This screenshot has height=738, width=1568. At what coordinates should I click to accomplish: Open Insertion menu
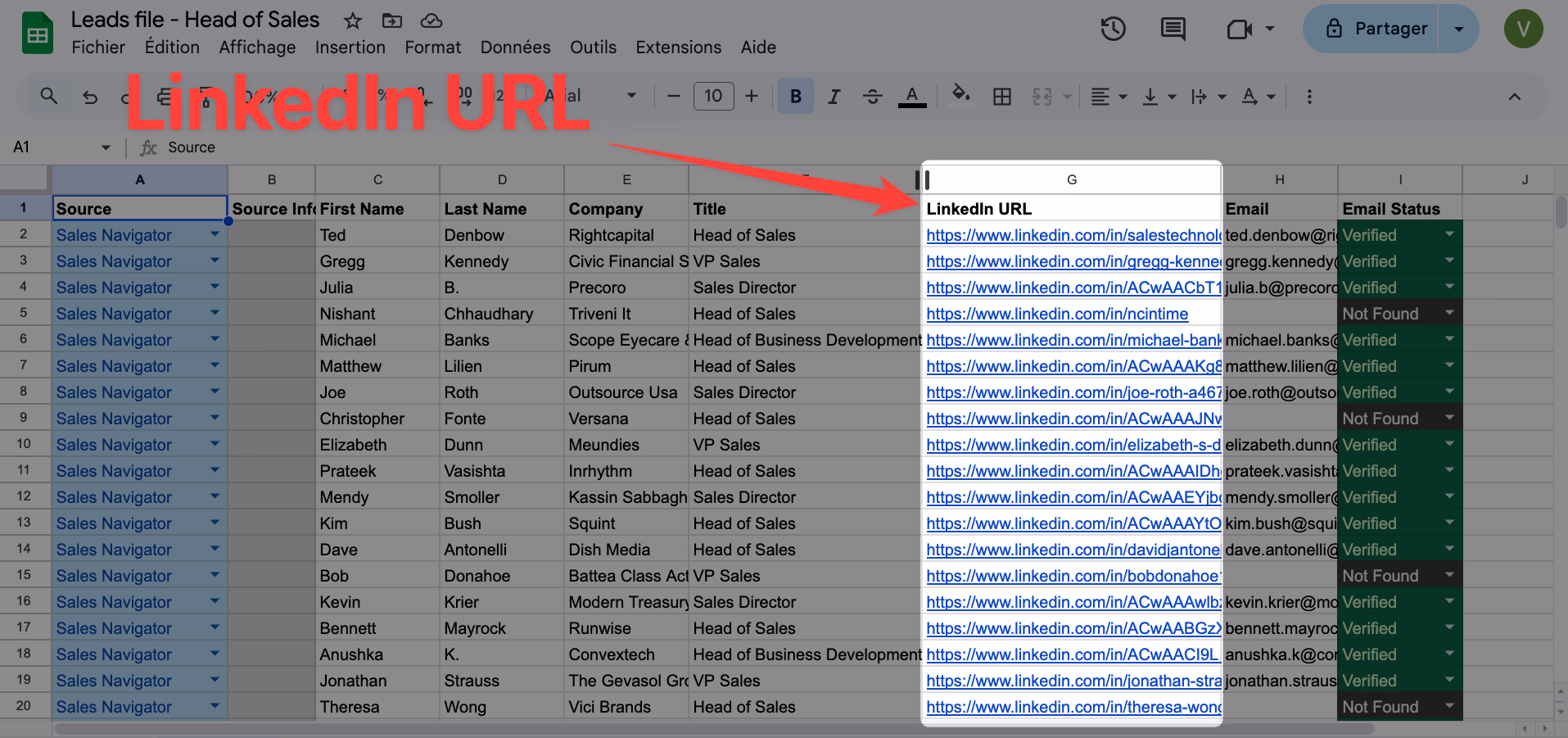coord(350,48)
